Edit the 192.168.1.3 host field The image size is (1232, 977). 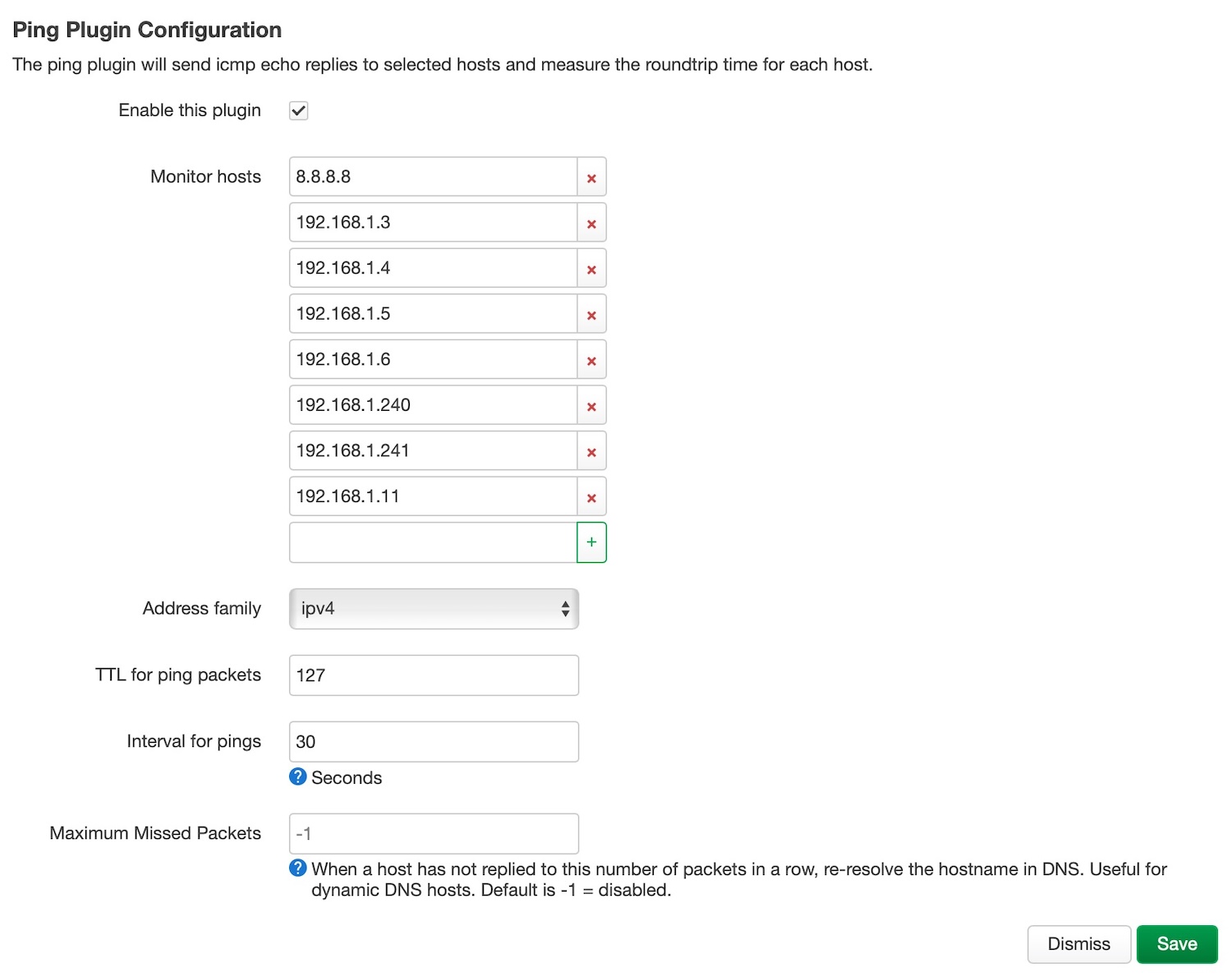pyautogui.click(x=434, y=223)
